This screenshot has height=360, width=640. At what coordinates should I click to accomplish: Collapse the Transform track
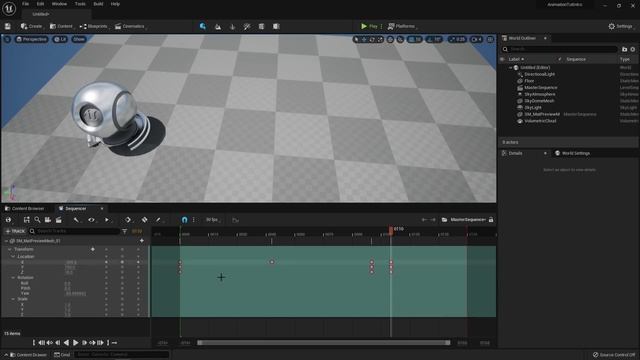[10, 249]
